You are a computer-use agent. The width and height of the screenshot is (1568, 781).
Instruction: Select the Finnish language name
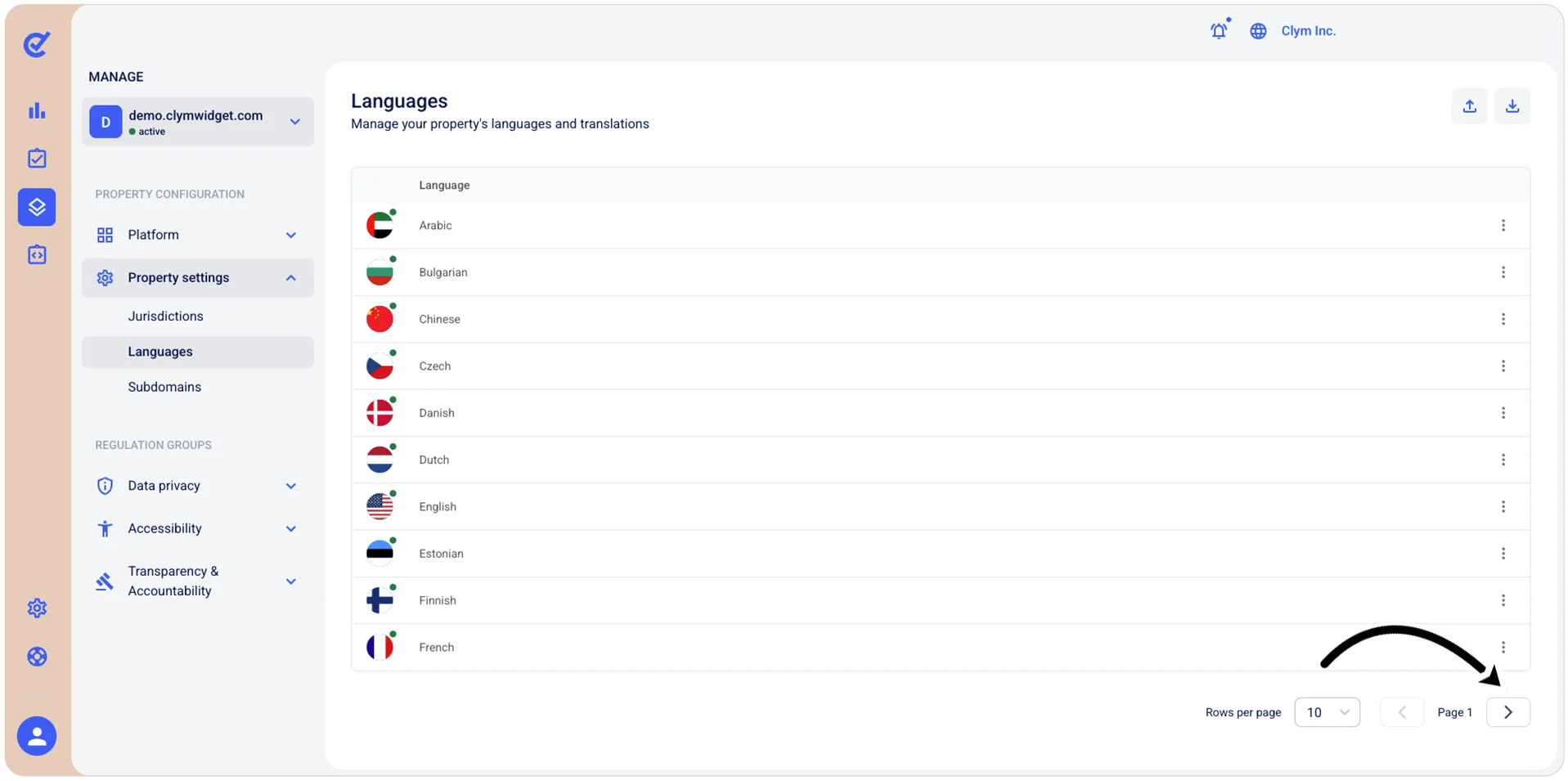[x=438, y=600]
